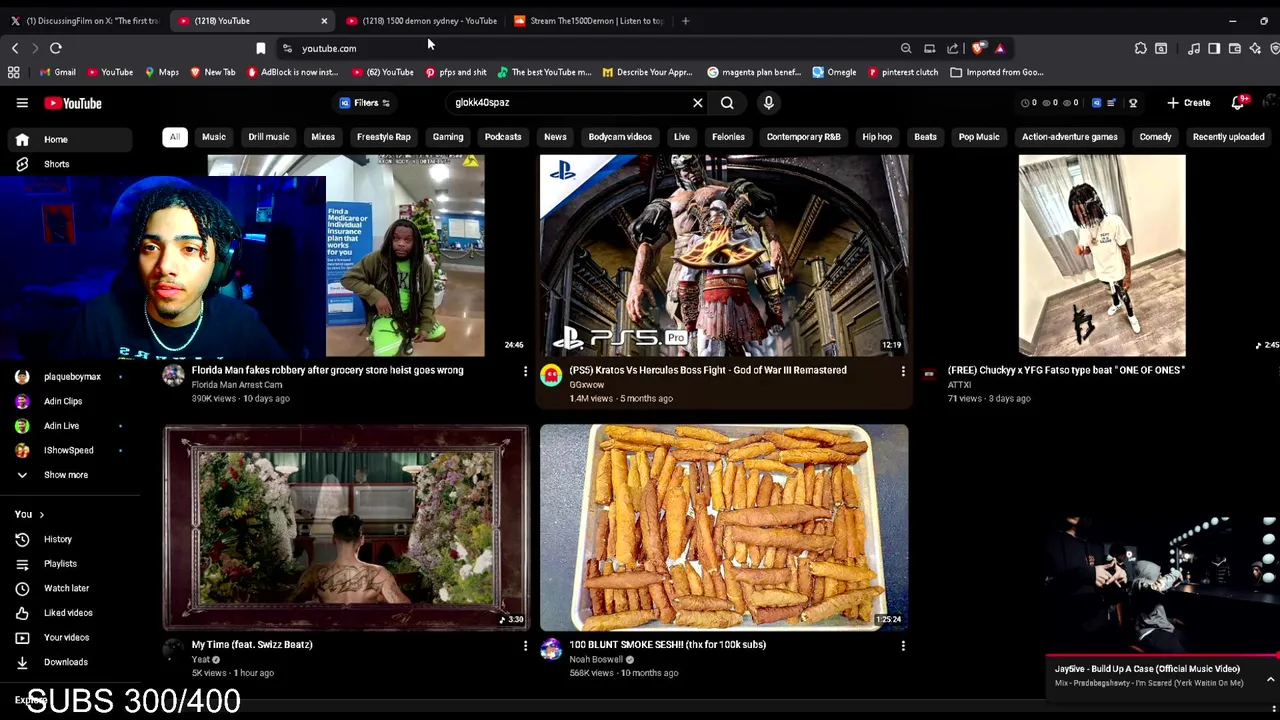This screenshot has height=720, width=1280.
Task: Select the Comedy chip
Action: [x=1155, y=137]
